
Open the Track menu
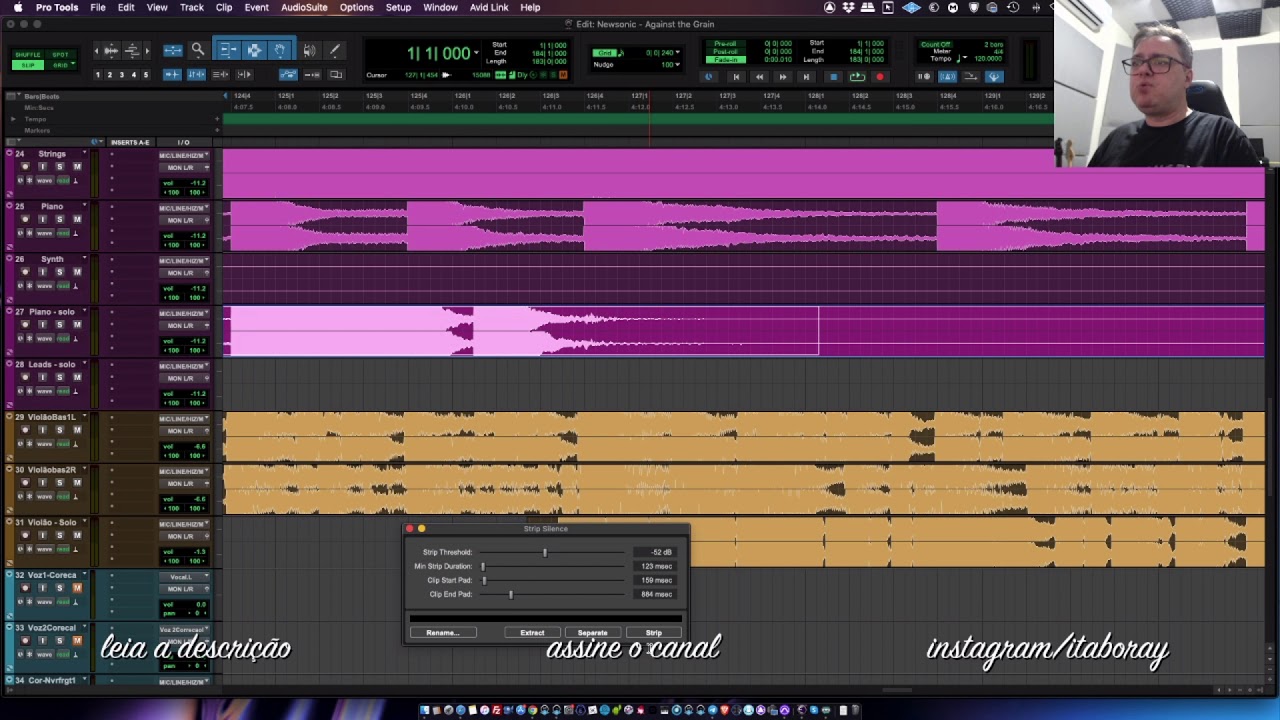[x=191, y=7]
